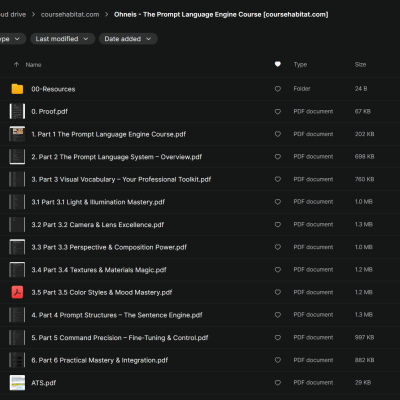Screen dimensions: 400x400
Task: Open thumbnail of ATS.pdf
Action: click(x=17, y=383)
